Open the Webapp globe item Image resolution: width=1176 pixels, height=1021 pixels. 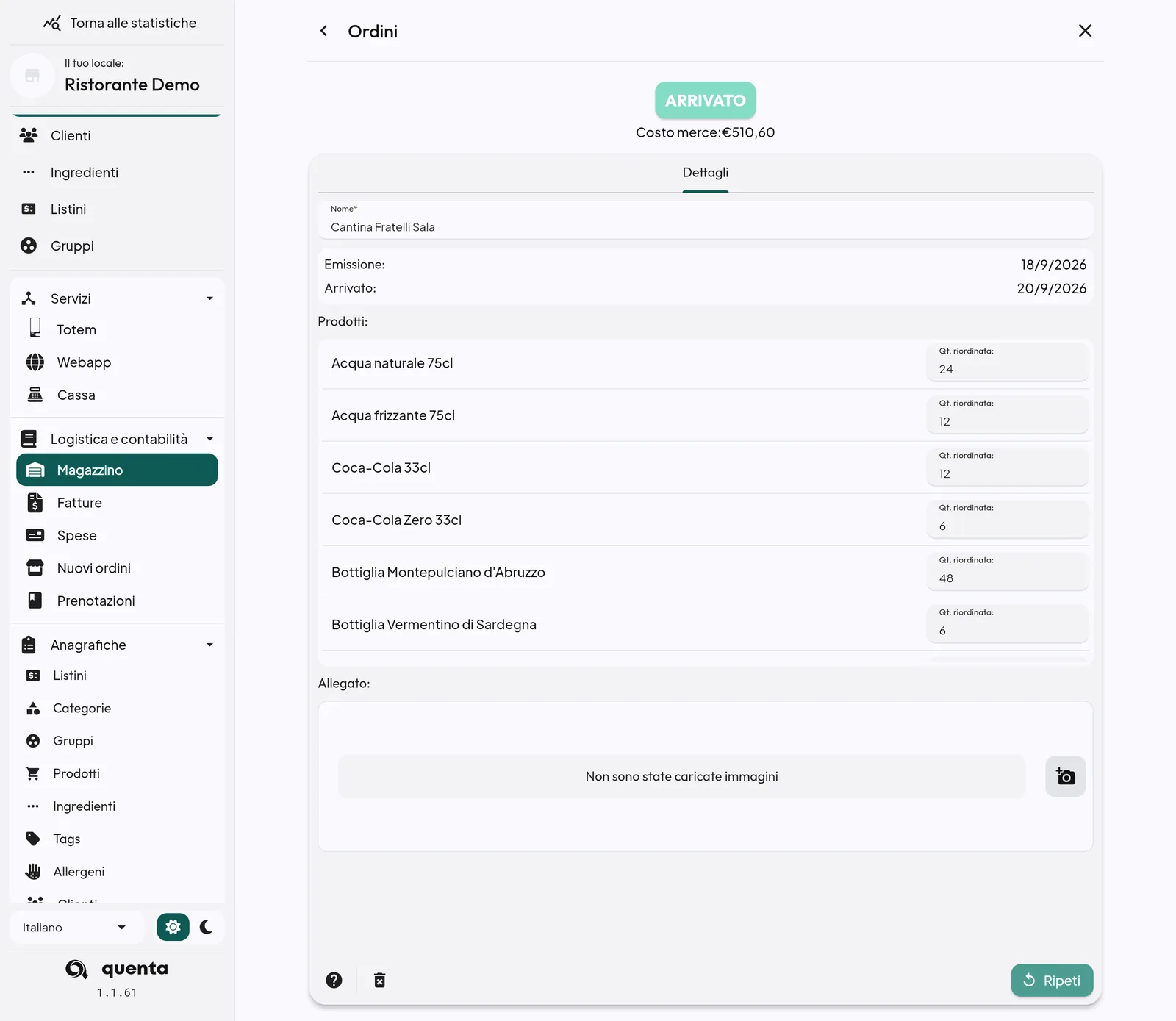pos(118,362)
